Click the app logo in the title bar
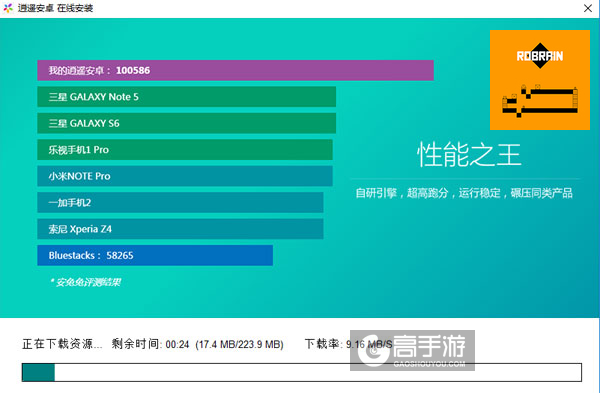600x393 pixels. pos(8,8)
